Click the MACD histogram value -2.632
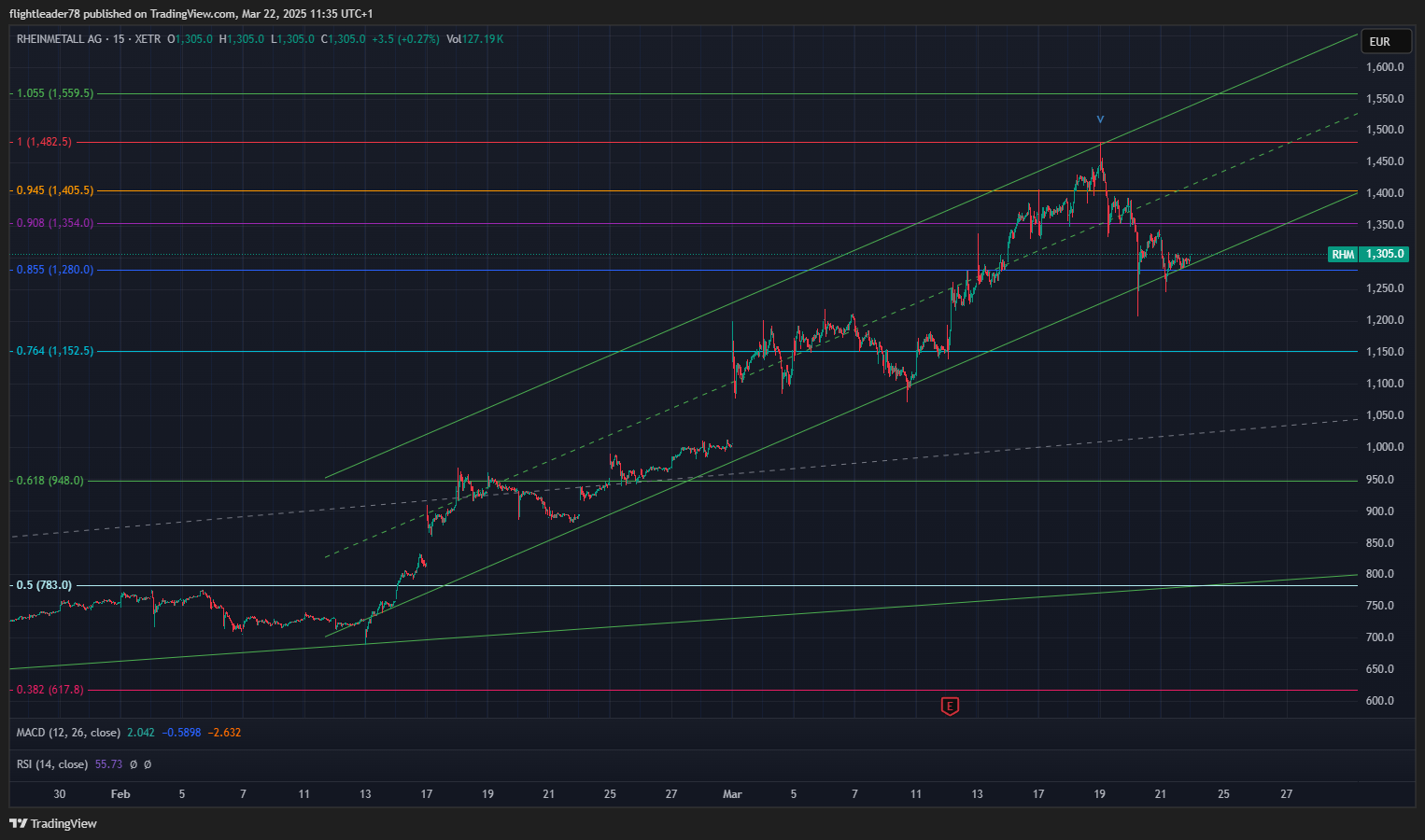The image size is (1425, 840). coord(224,733)
